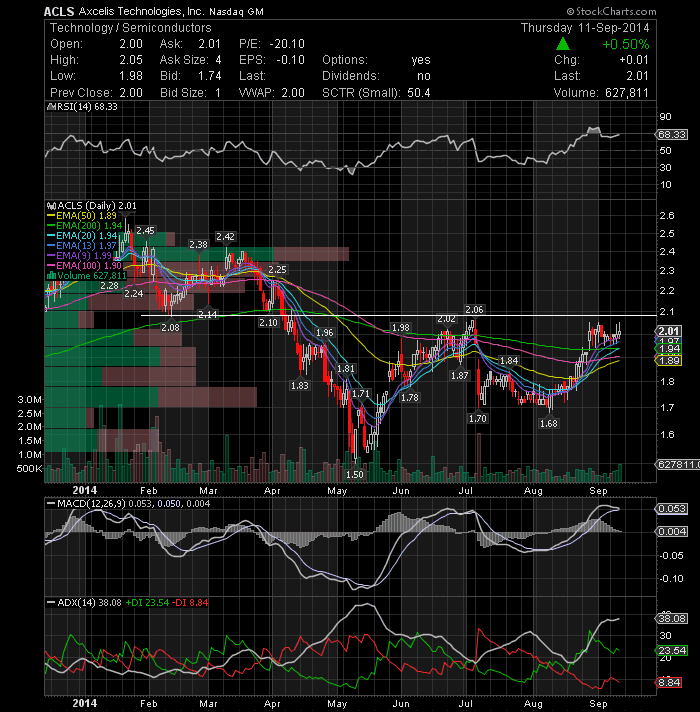The image size is (700, 712).
Task: Click the Axcelis Technologies, Inc. company name
Action: [x=141, y=11]
